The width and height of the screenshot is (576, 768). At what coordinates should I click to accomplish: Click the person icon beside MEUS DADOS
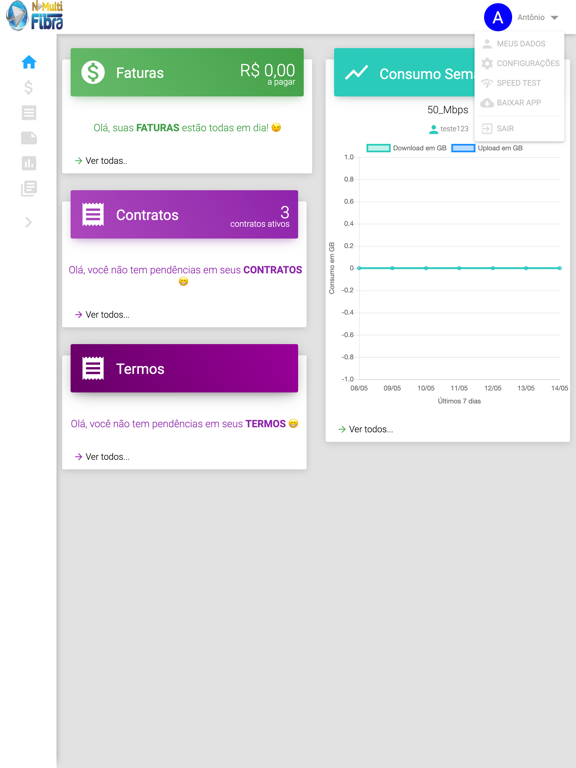click(487, 44)
